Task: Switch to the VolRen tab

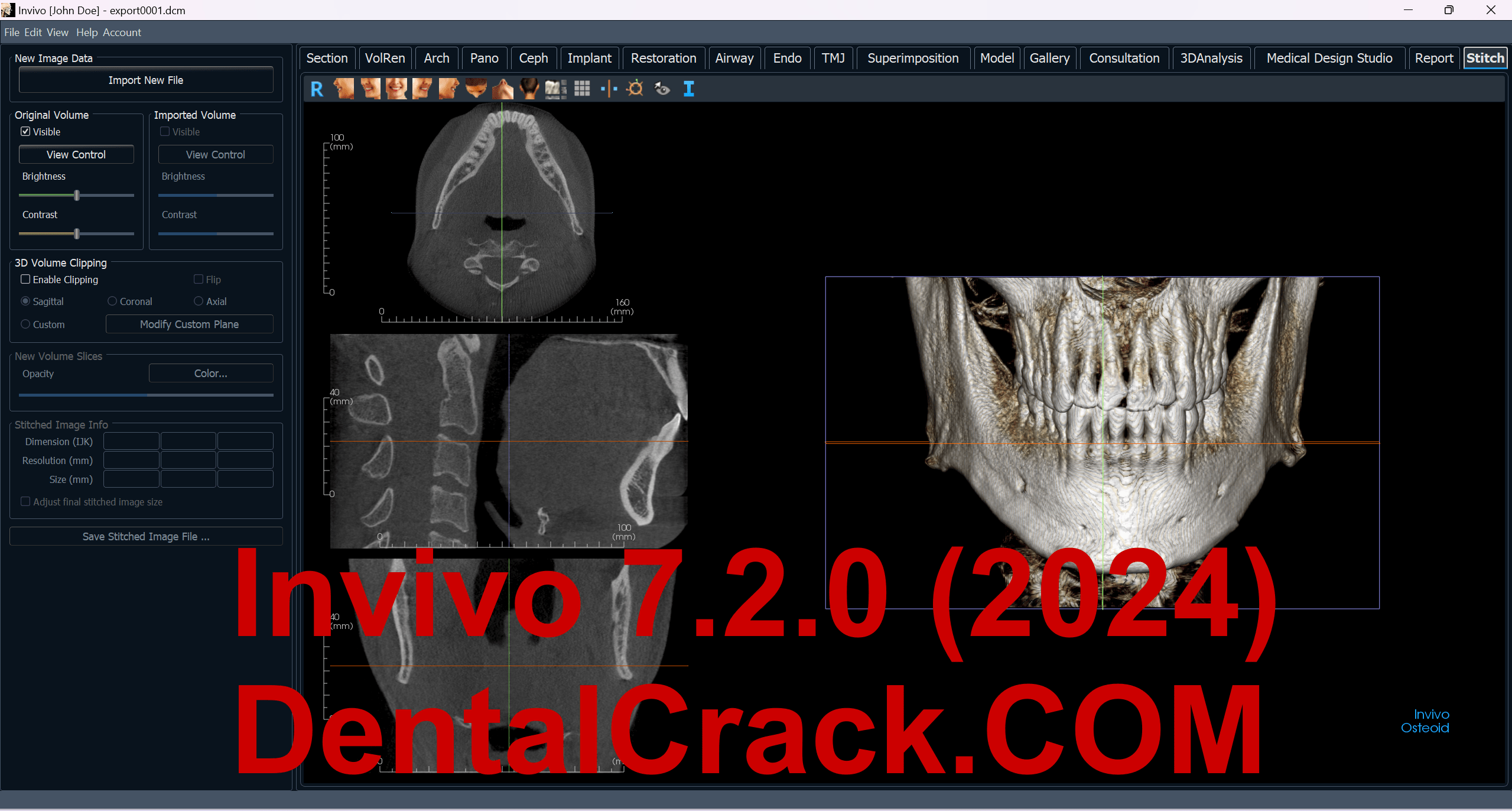Action: (385, 58)
